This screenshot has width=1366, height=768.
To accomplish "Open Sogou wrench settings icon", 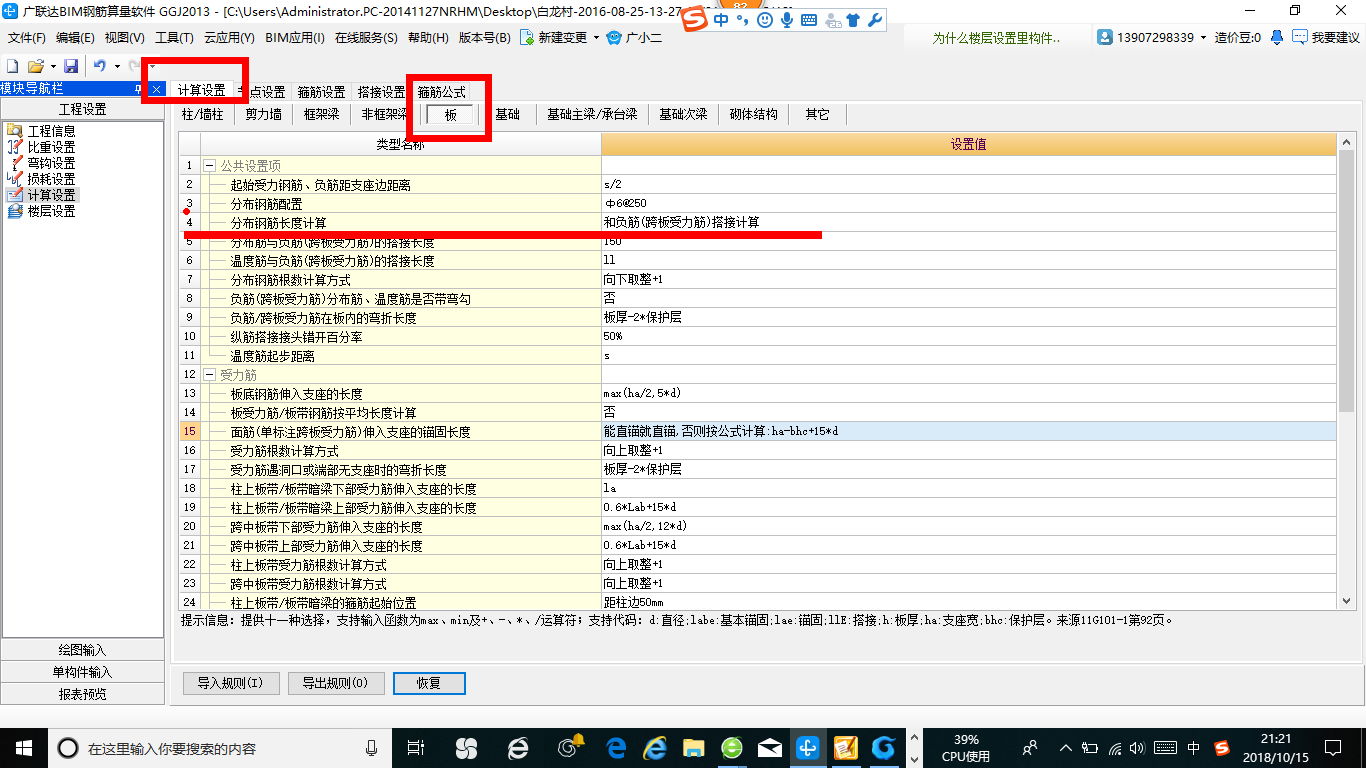I will pyautogui.click(x=874, y=20).
